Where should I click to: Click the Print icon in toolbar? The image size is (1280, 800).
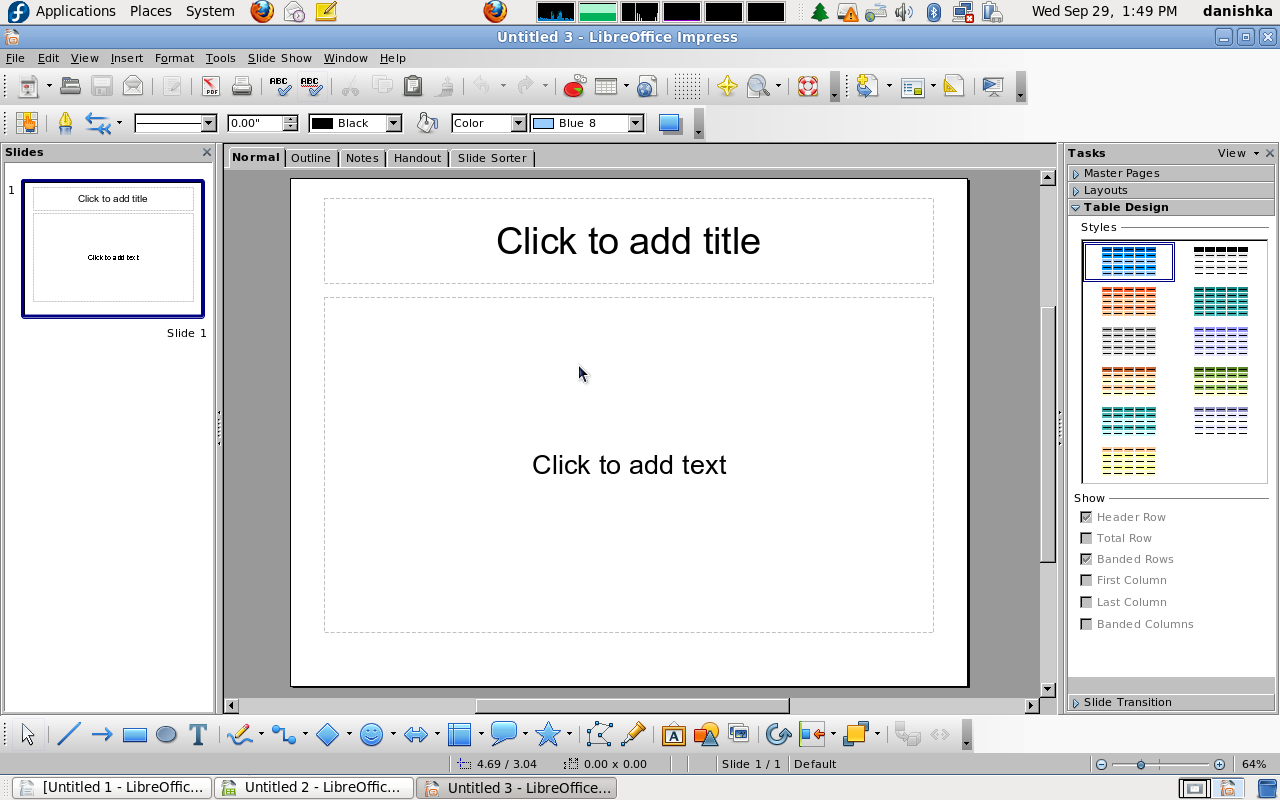click(242, 87)
